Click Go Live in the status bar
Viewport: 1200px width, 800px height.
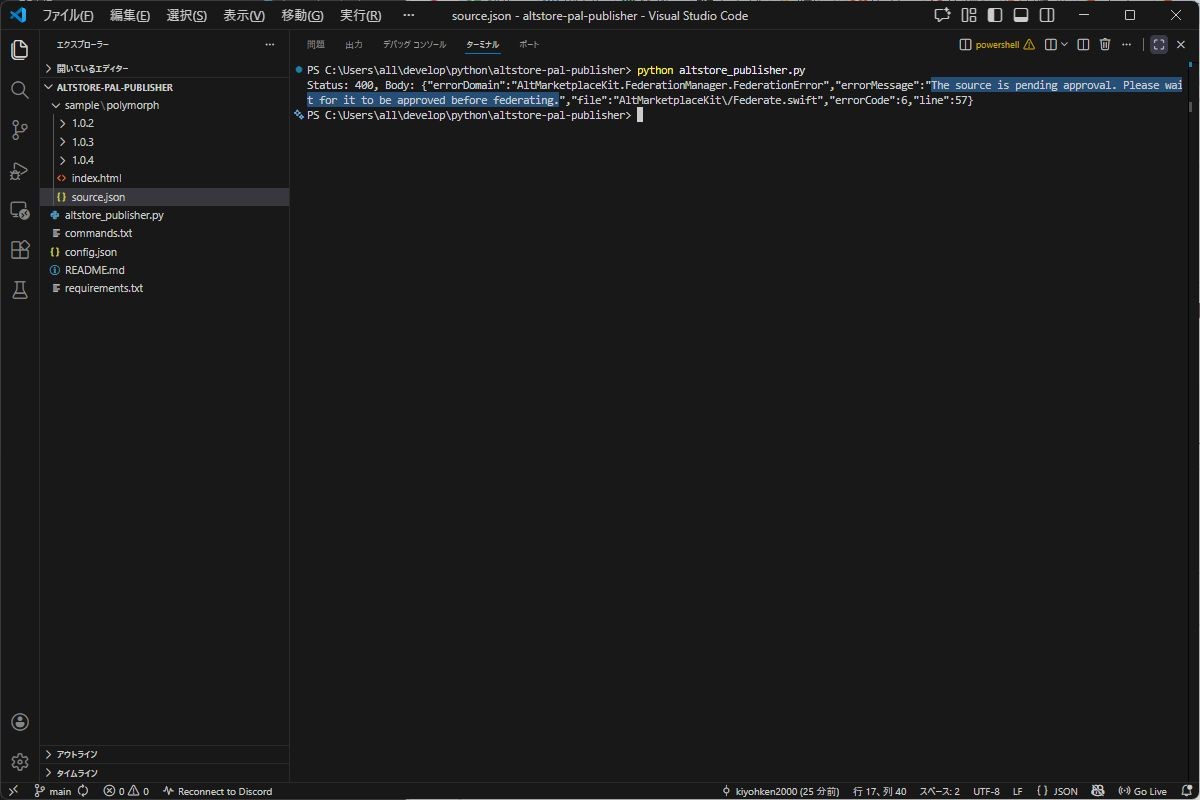coord(1142,791)
